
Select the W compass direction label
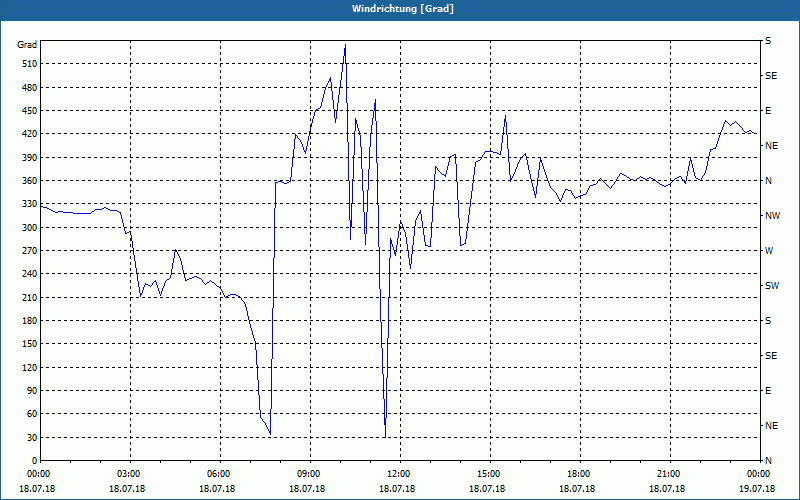769,251
